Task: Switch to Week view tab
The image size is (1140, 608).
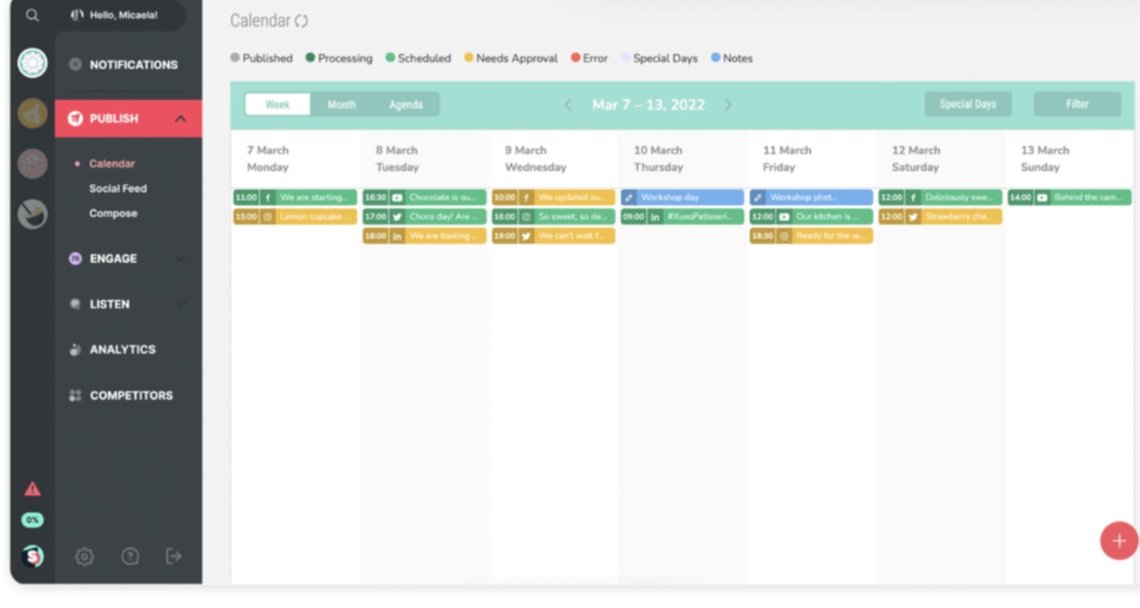Action: click(278, 105)
